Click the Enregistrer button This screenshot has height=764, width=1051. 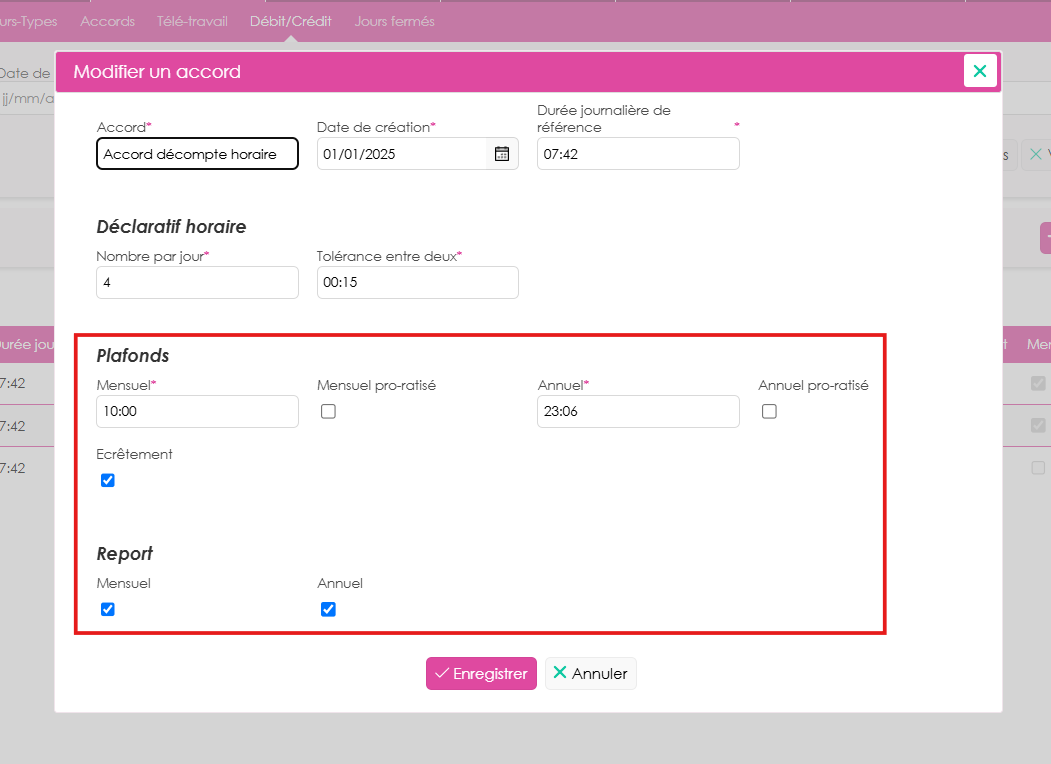click(481, 674)
